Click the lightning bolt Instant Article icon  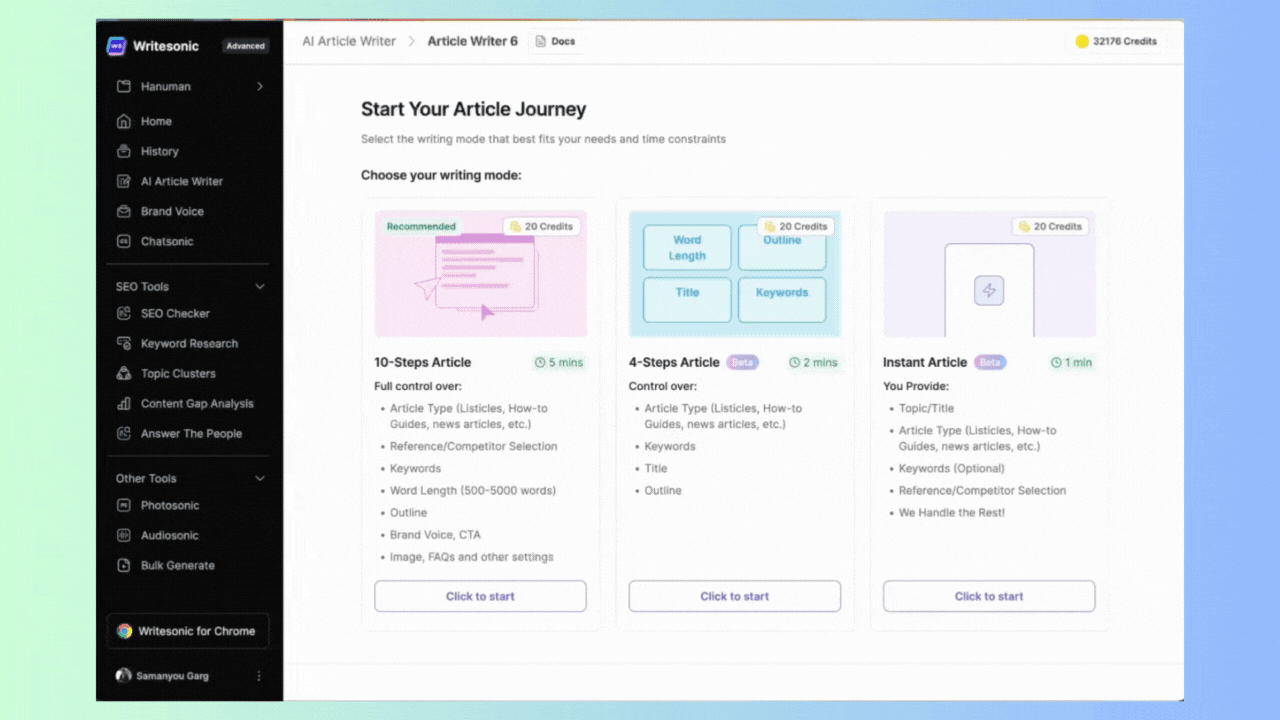pos(989,291)
